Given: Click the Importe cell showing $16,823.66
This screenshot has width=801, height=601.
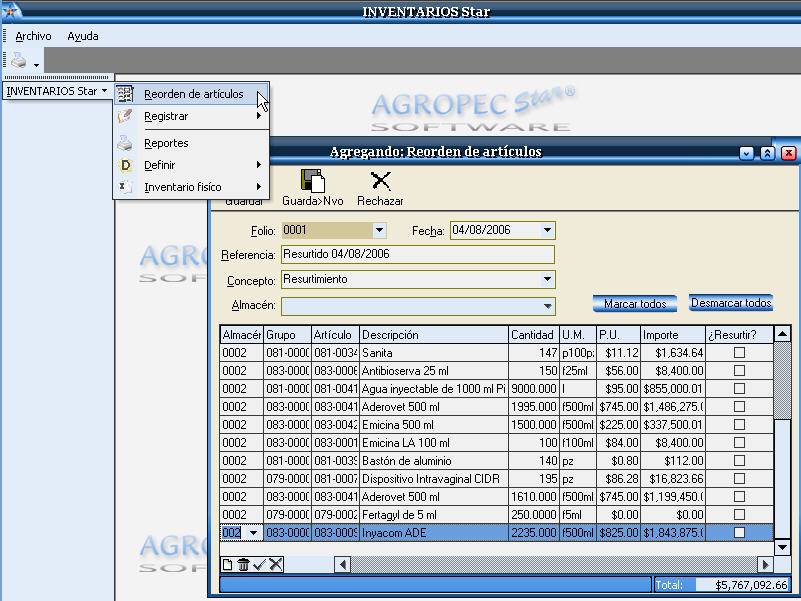Looking at the screenshot, I should [x=673, y=478].
